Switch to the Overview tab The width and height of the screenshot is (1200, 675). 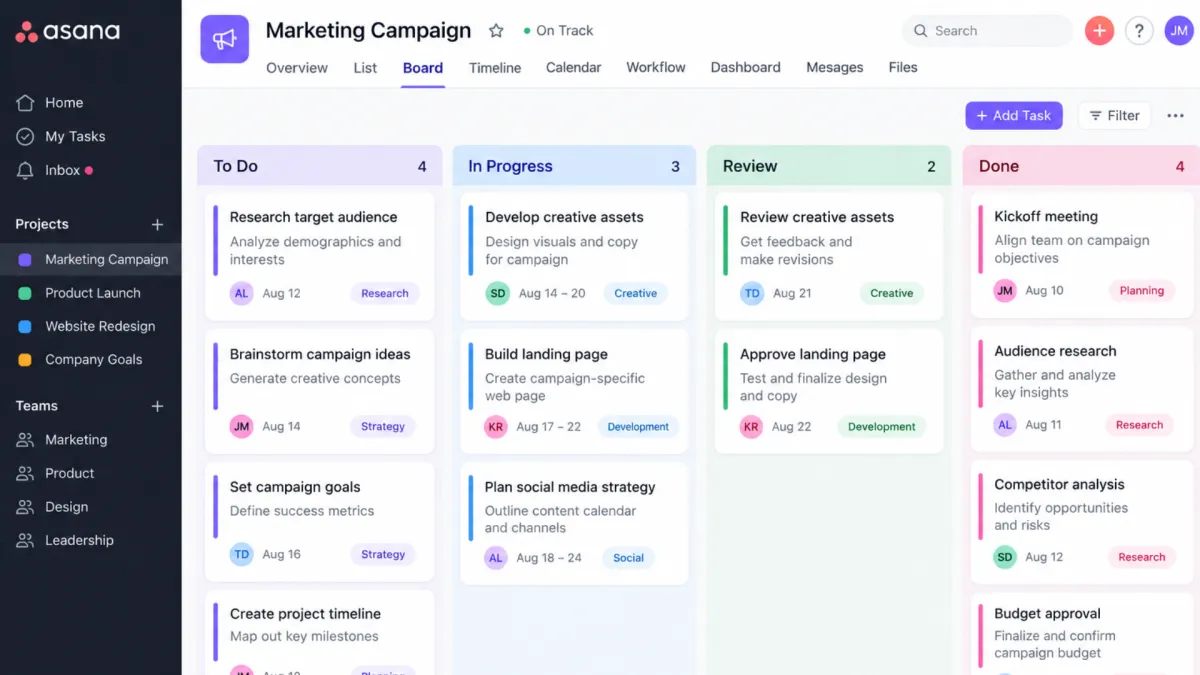[x=297, y=68]
